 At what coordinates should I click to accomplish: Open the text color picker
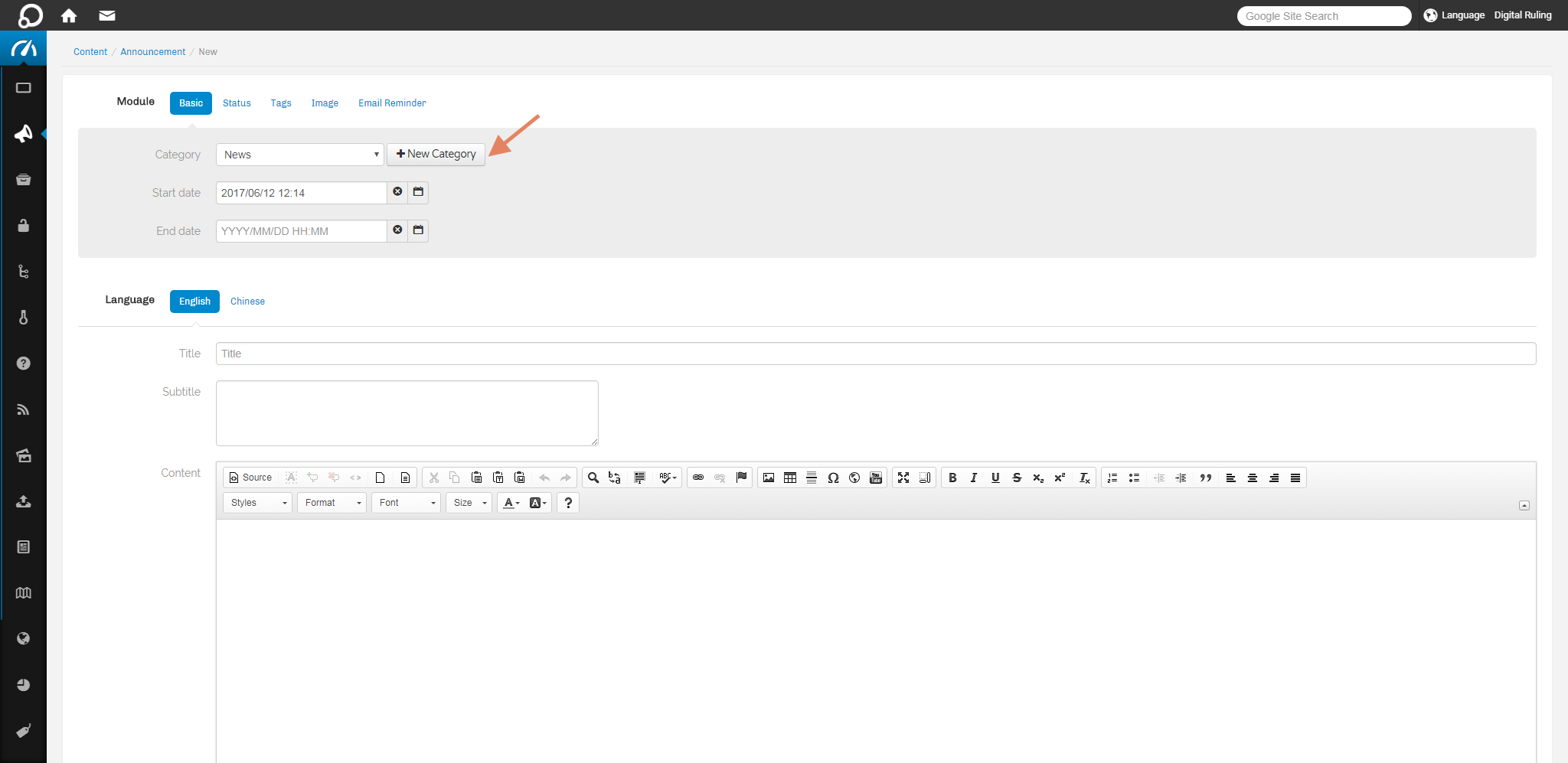(511, 503)
